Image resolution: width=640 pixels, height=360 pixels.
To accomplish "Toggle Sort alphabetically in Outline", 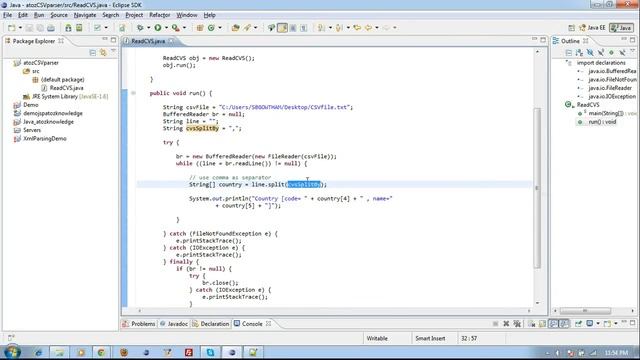I will pos(579,53).
